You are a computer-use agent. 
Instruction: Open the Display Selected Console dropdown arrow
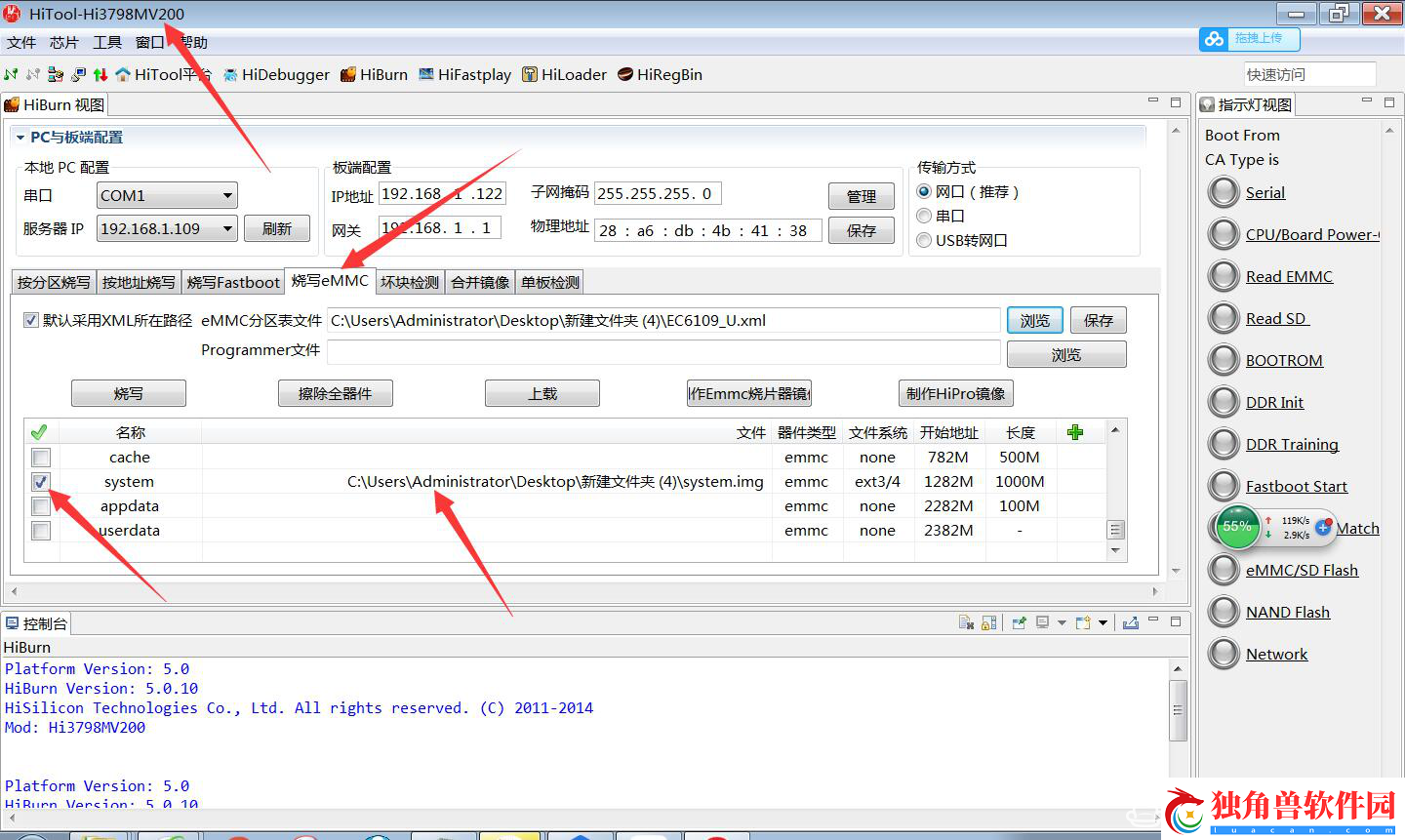1062,622
